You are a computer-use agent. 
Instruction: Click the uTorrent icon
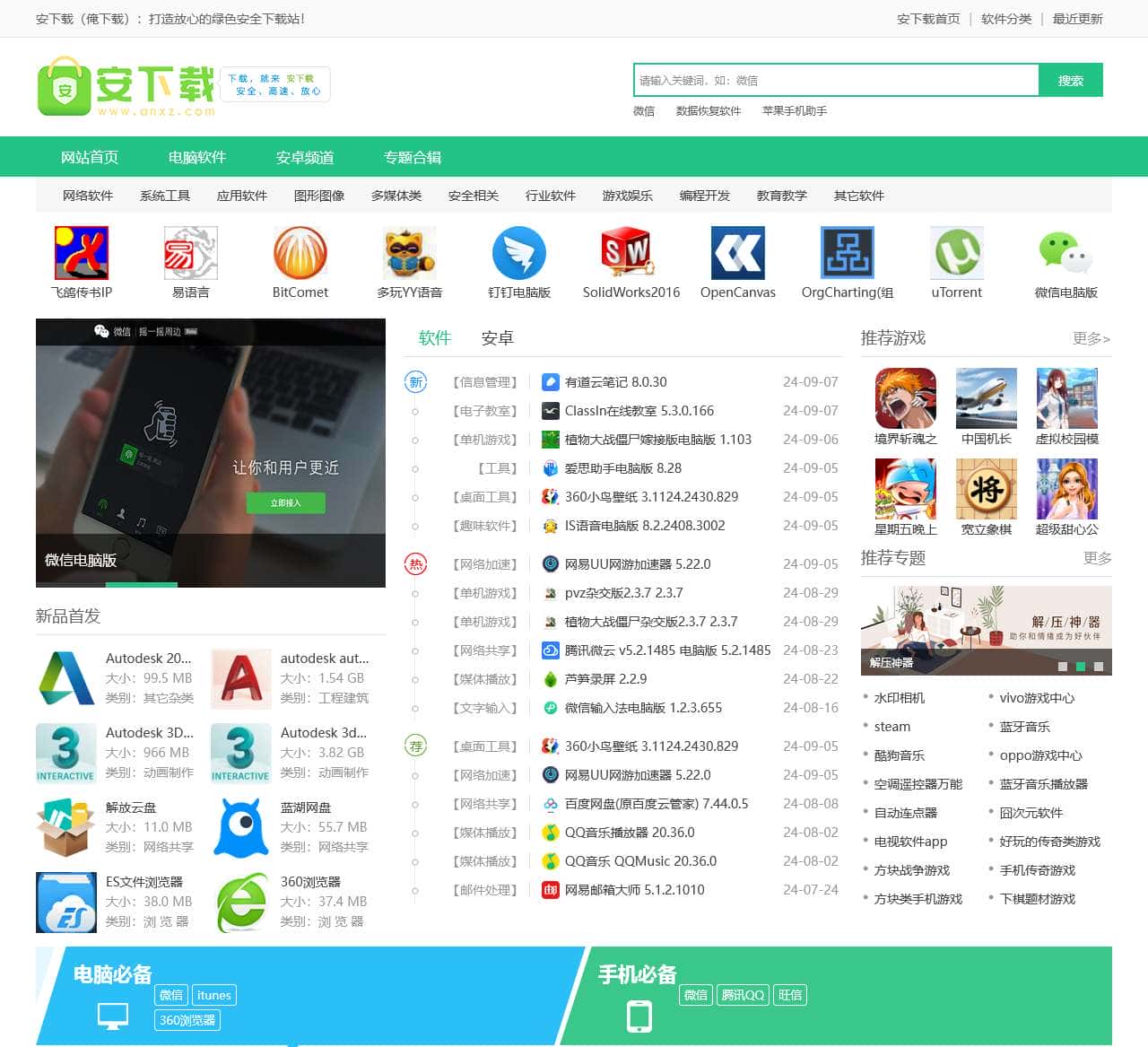point(957,253)
